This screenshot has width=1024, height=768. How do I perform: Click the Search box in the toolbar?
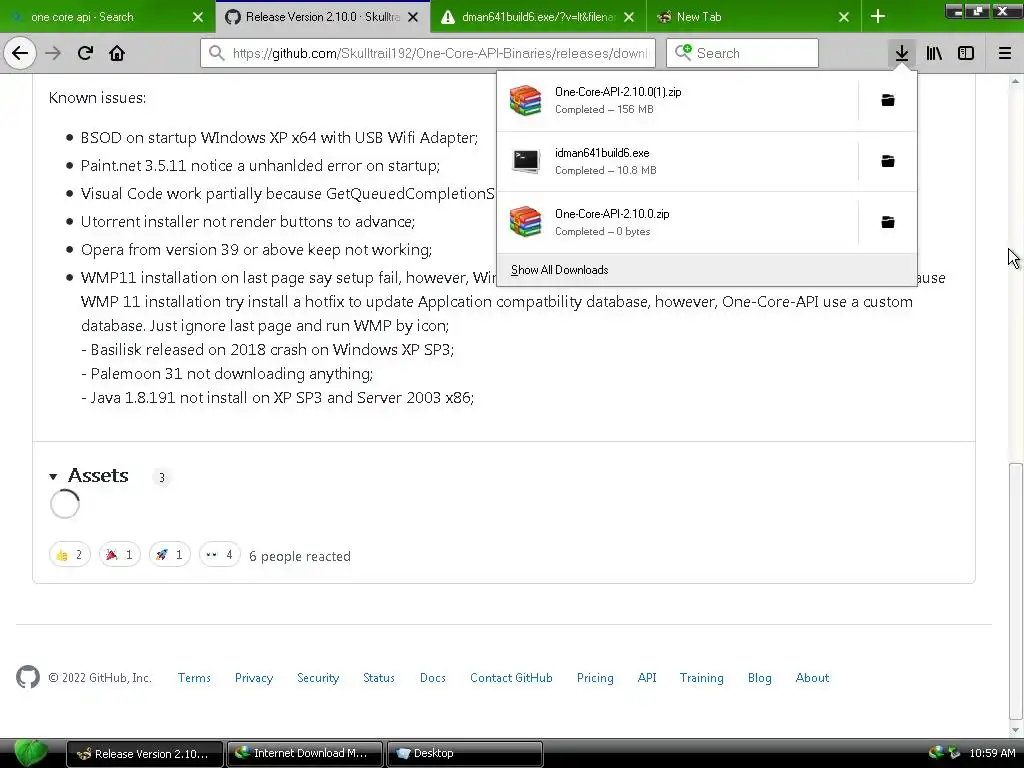(742, 53)
